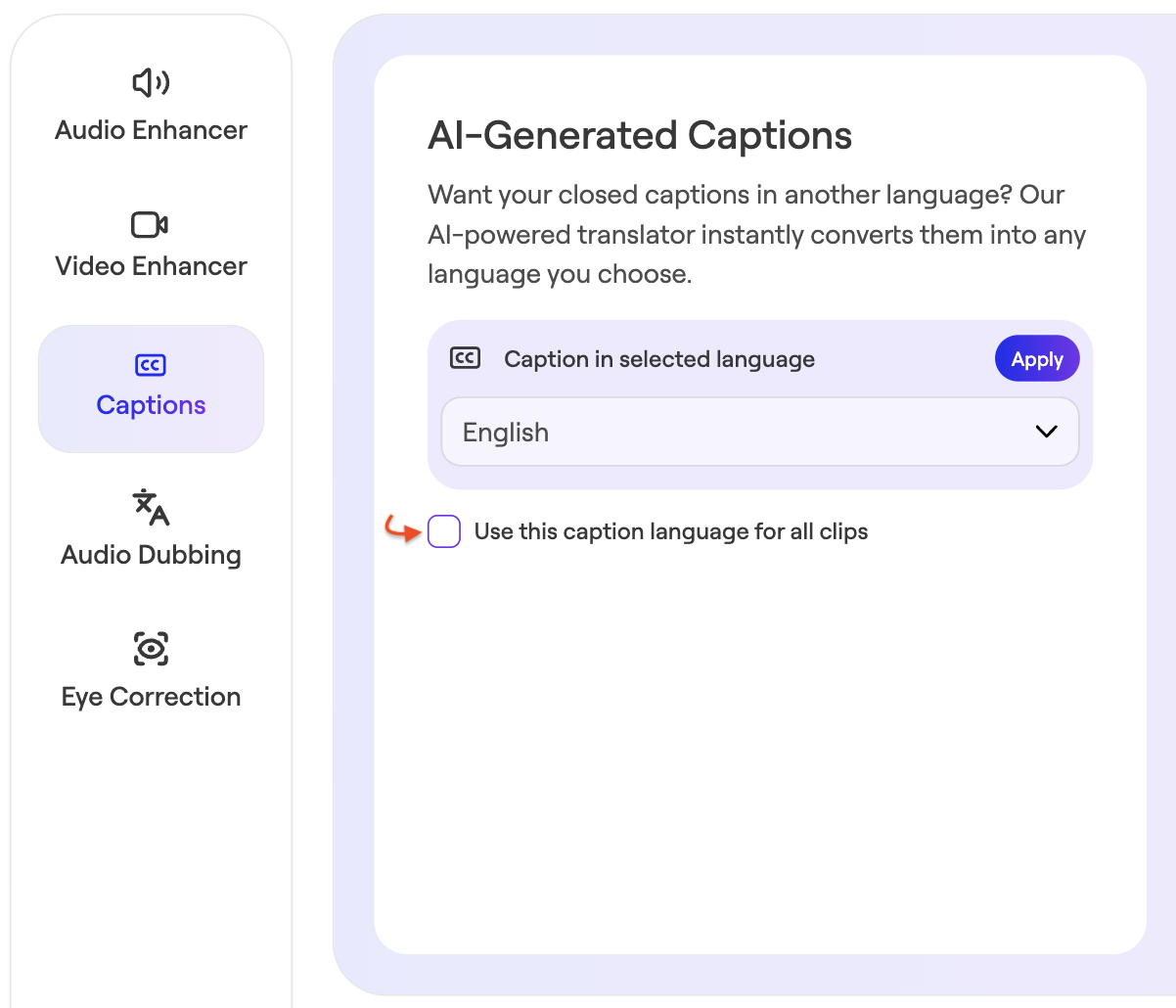Click the red arrow pointing to checkbox

pos(402,529)
